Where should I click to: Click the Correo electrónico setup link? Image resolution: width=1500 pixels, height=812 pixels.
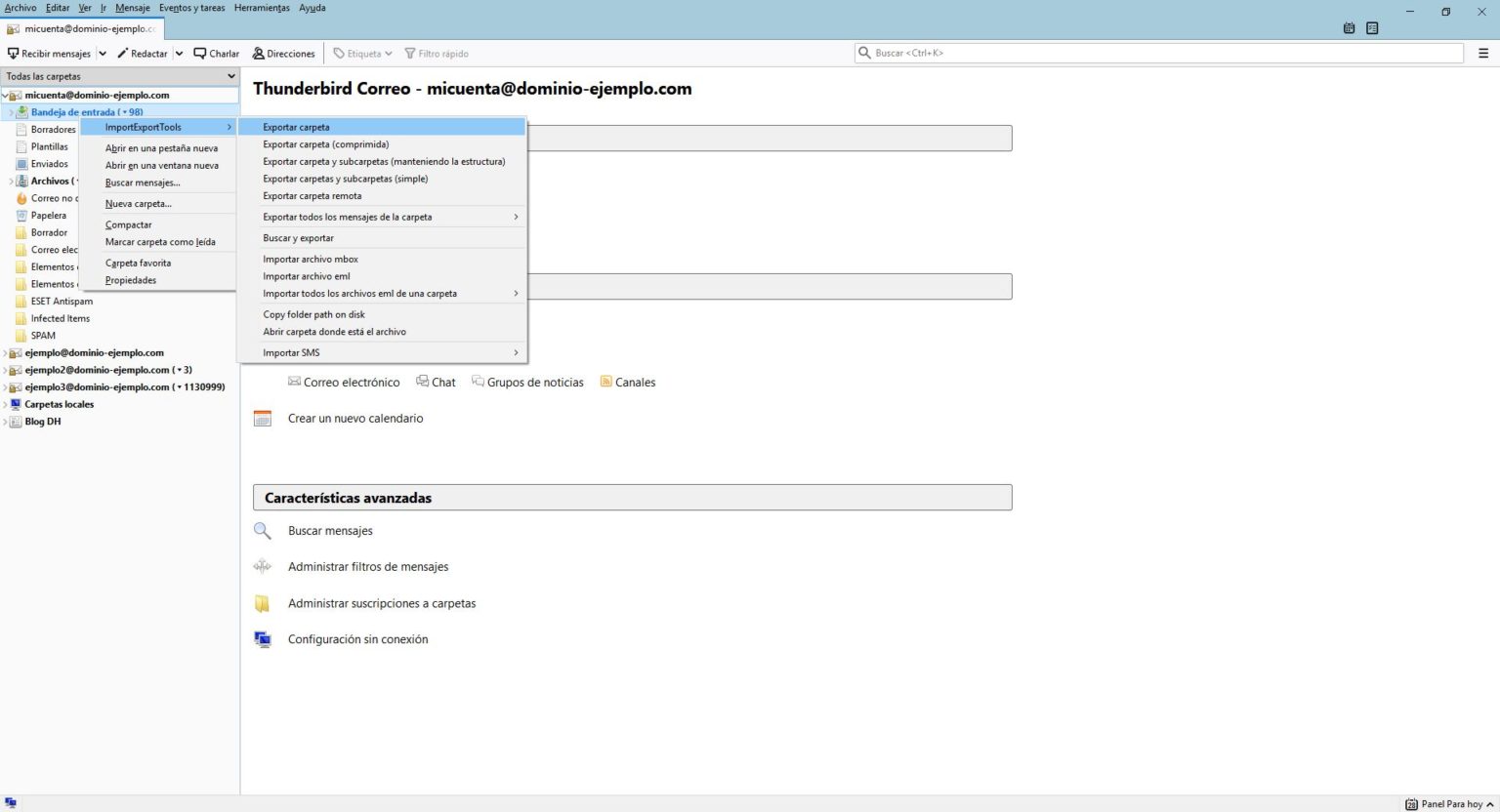[x=344, y=383]
